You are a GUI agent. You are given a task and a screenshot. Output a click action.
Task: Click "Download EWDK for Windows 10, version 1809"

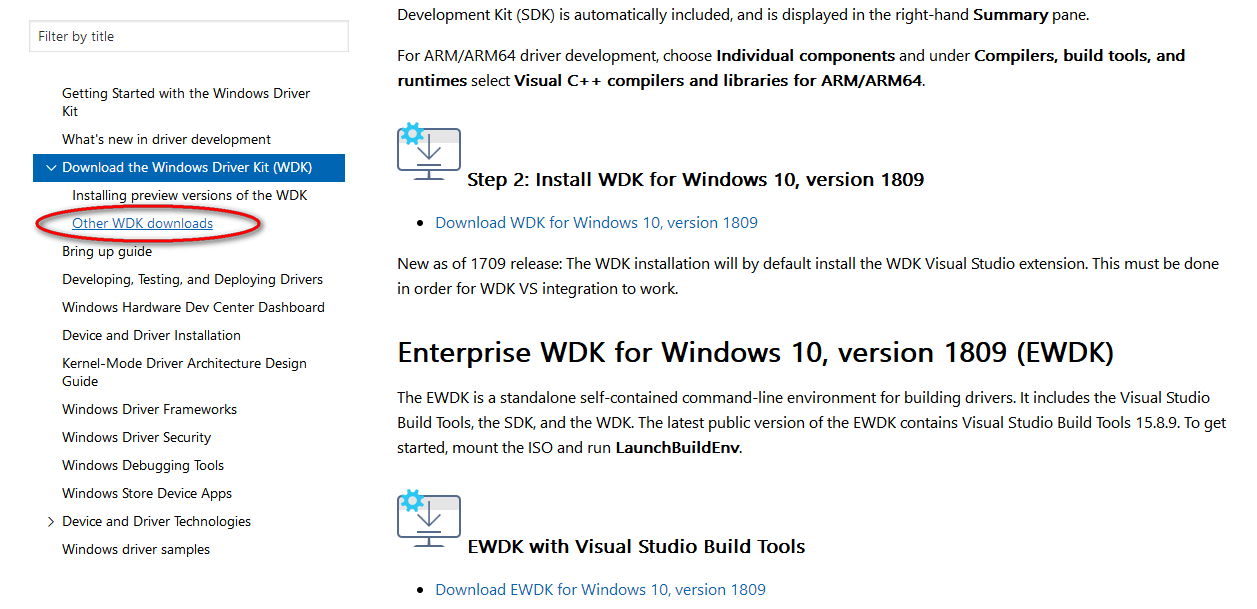point(599,589)
